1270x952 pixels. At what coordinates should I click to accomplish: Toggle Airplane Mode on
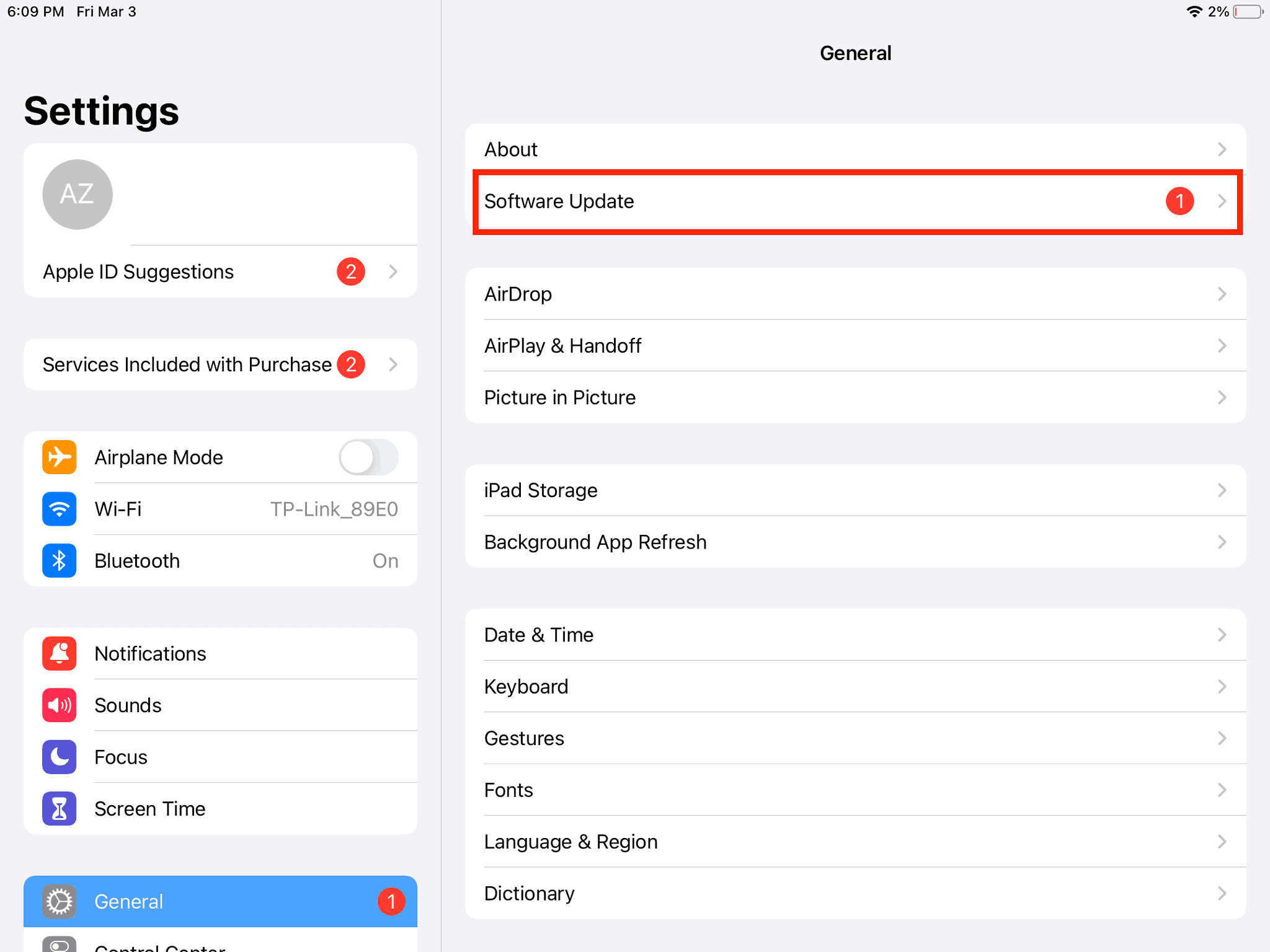coord(368,457)
